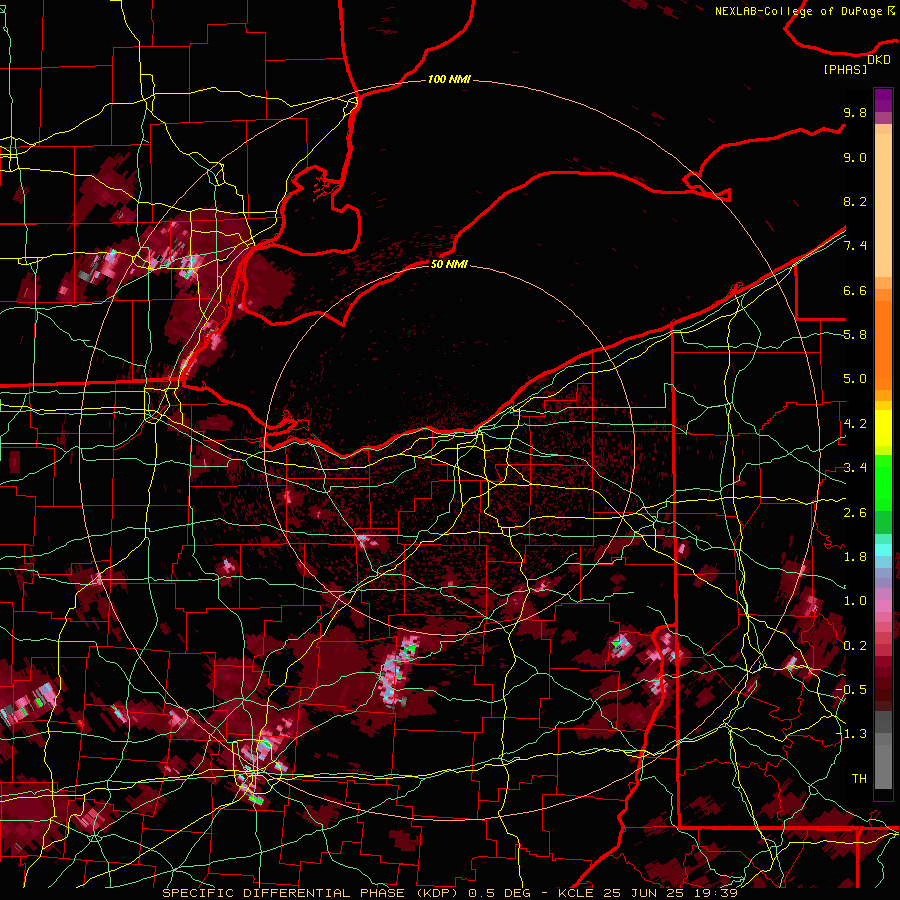Click the 7.4 scale value
Screen dimensions: 900x900
click(855, 246)
